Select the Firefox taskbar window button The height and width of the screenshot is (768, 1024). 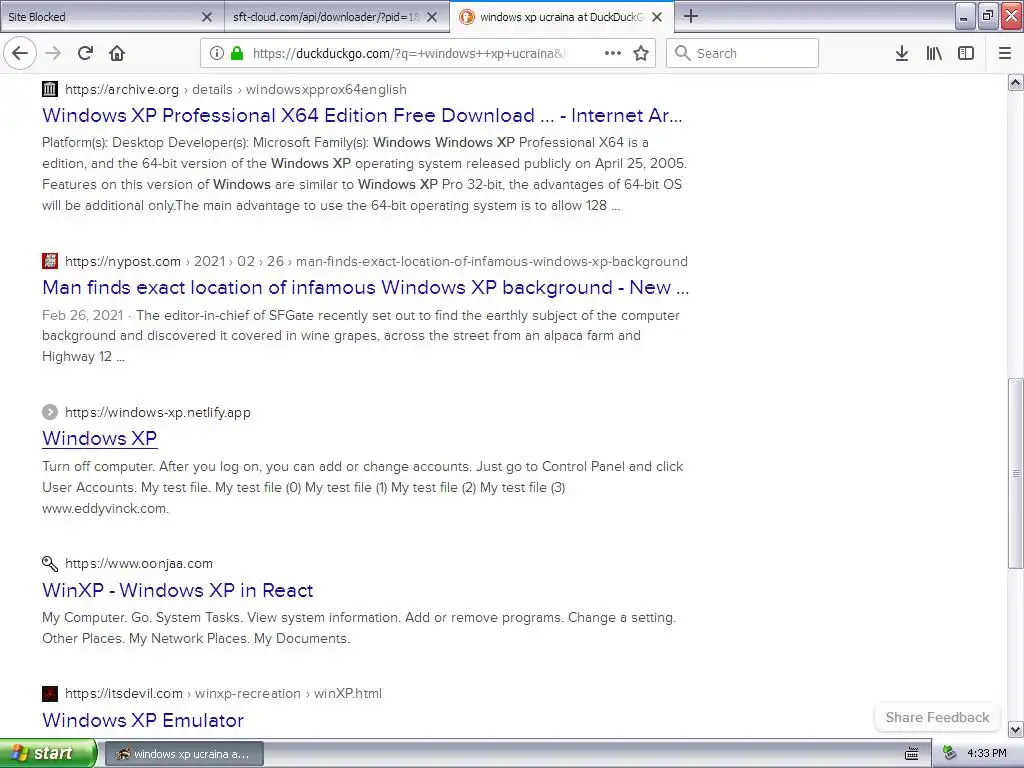tap(184, 754)
